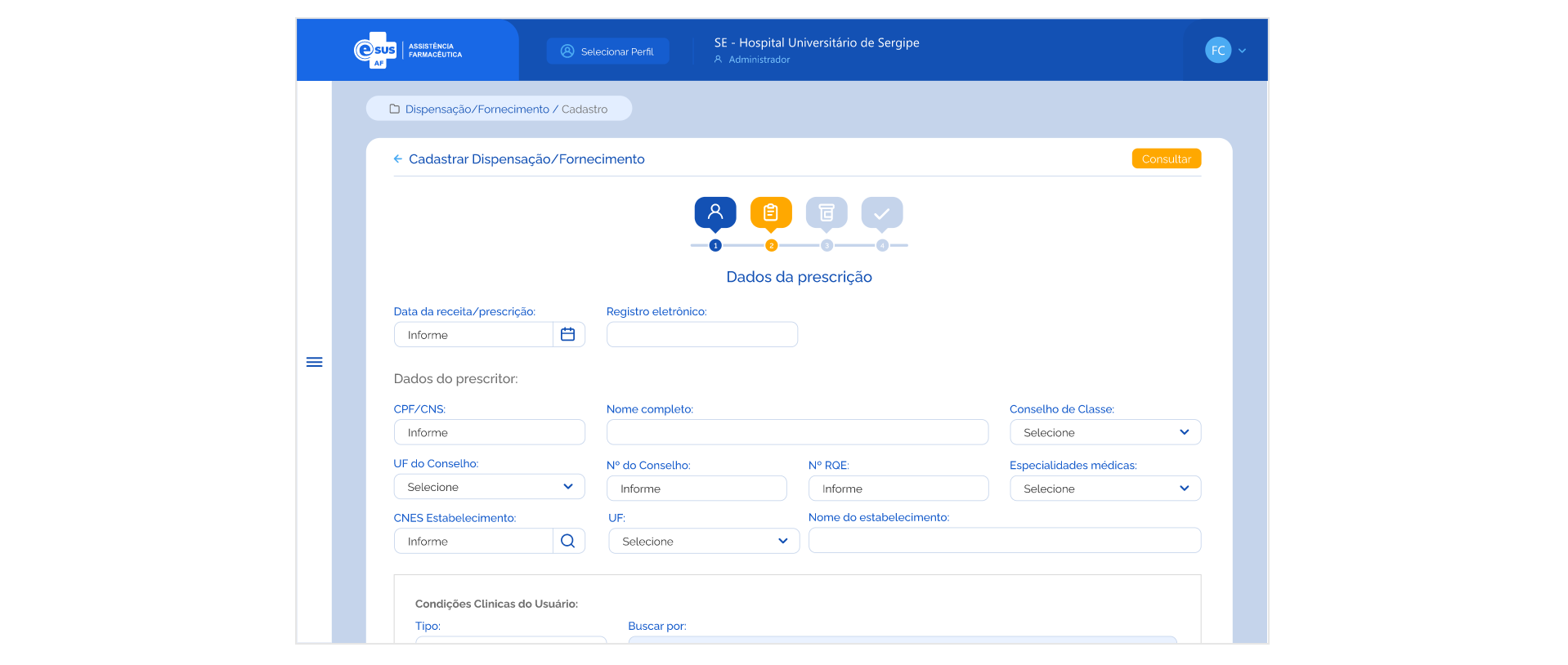Image resolution: width=1568 pixels, height=665 pixels.
Task: Click the Dispensação/Fornecimento breadcrumb link
Action: click(477, 109)
